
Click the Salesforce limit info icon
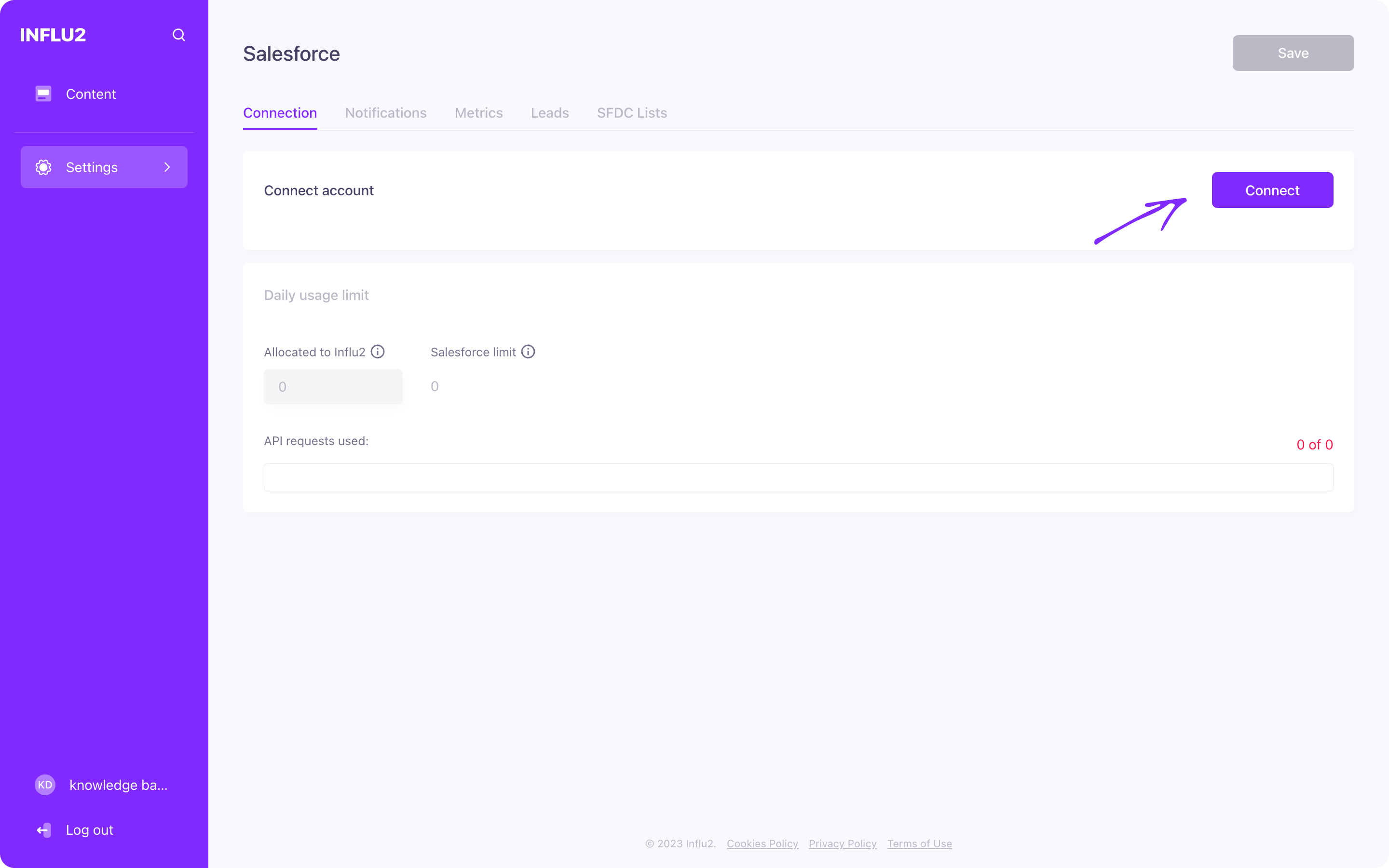528,352
